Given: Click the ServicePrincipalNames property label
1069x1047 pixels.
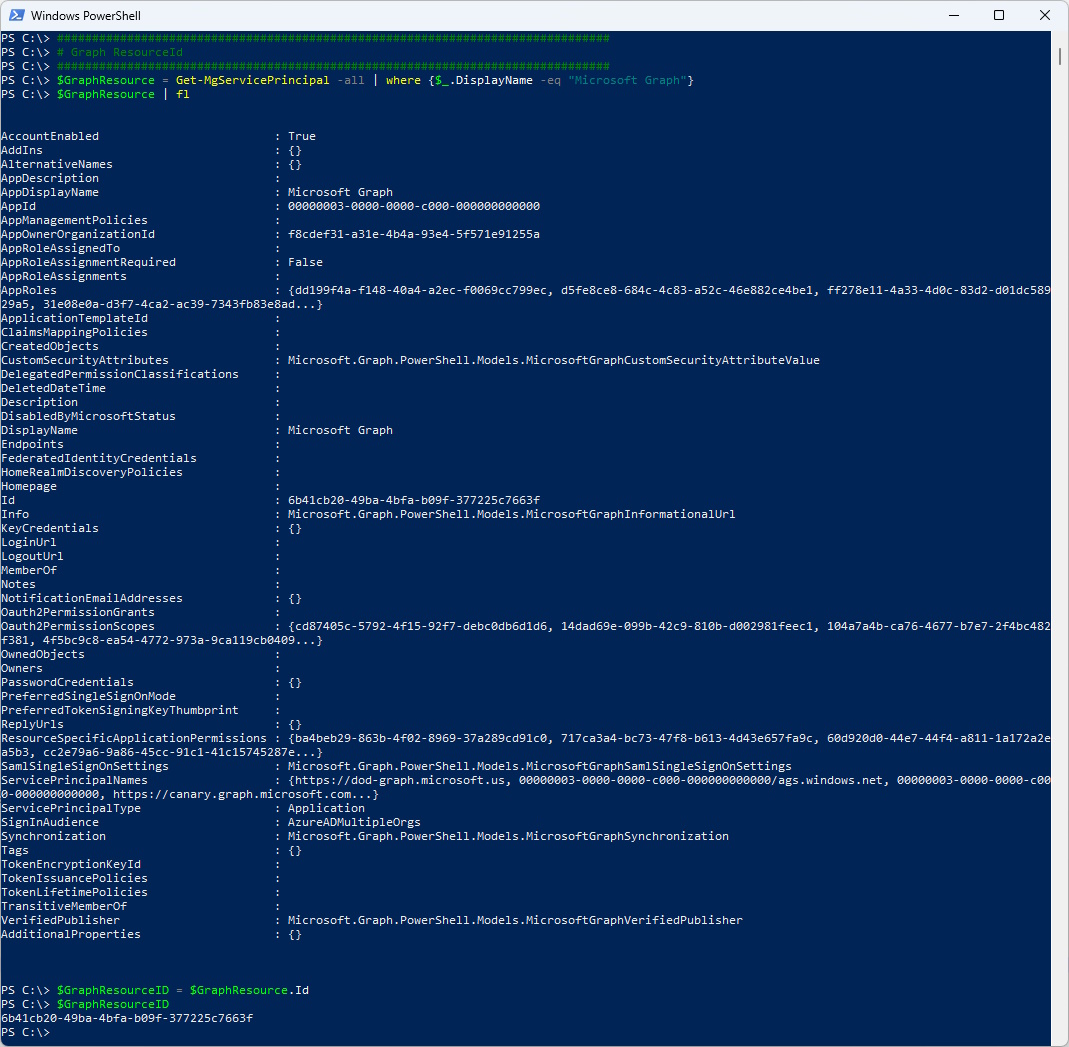Looking at the screenshot, I should (74, 780).
